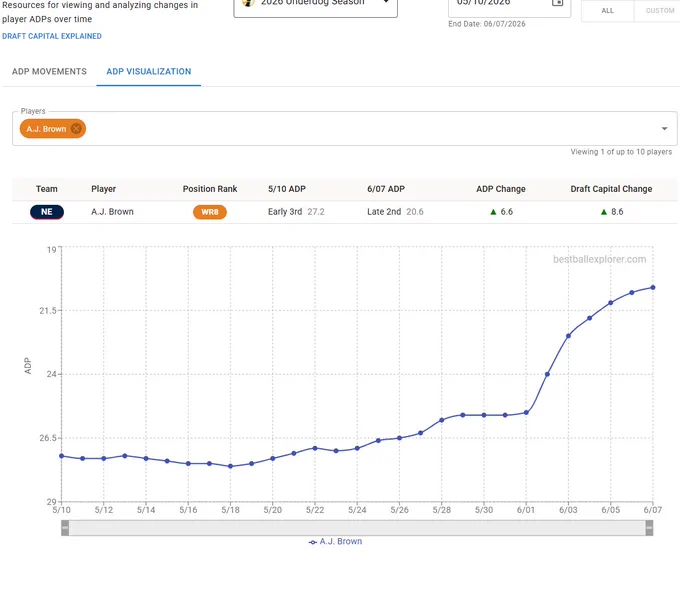Select the CUSTOM date range button
This screenshot has height=599, width=680.
click(660, 10)
